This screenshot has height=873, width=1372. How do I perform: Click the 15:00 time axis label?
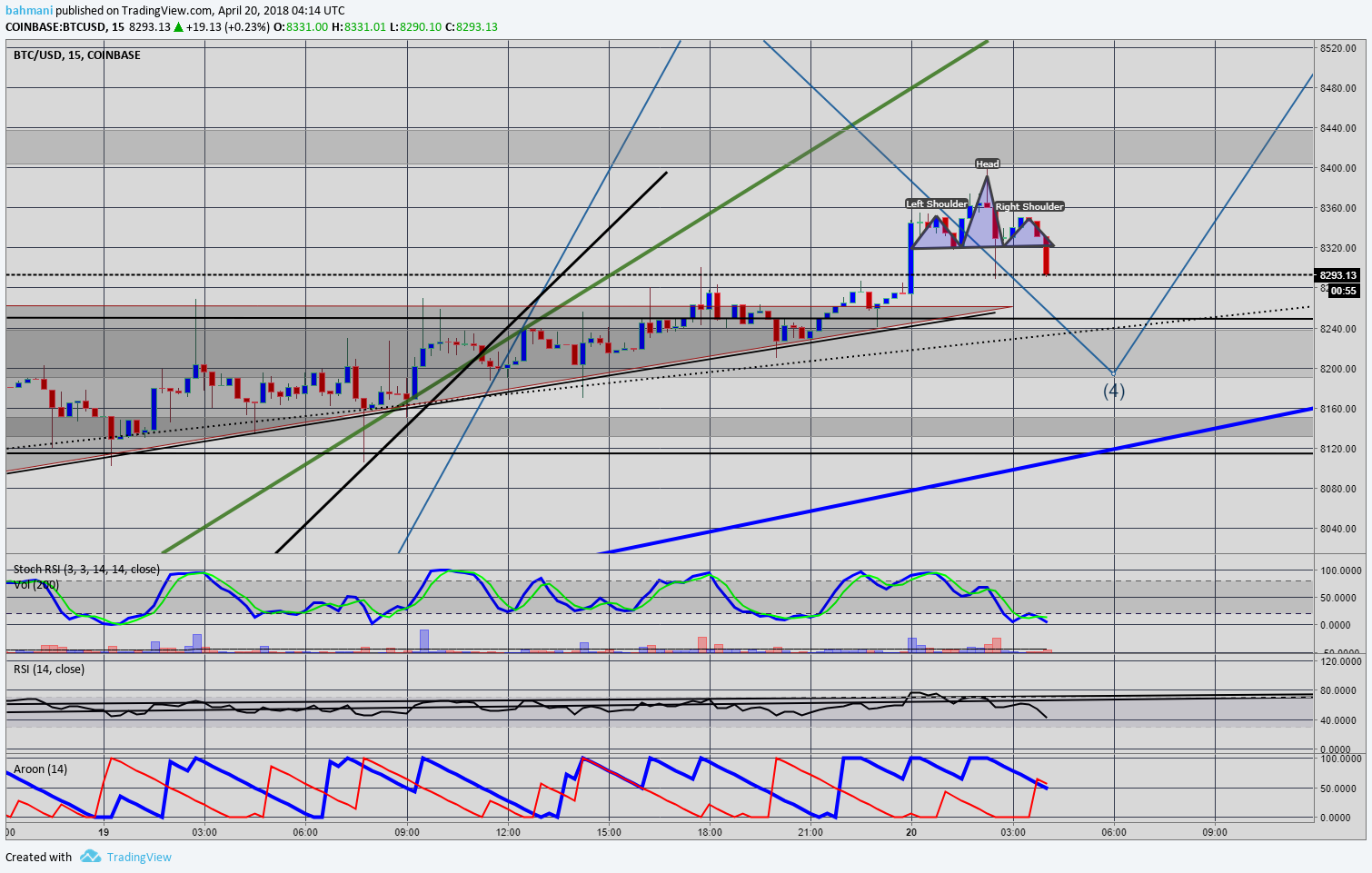pos(609,832)
